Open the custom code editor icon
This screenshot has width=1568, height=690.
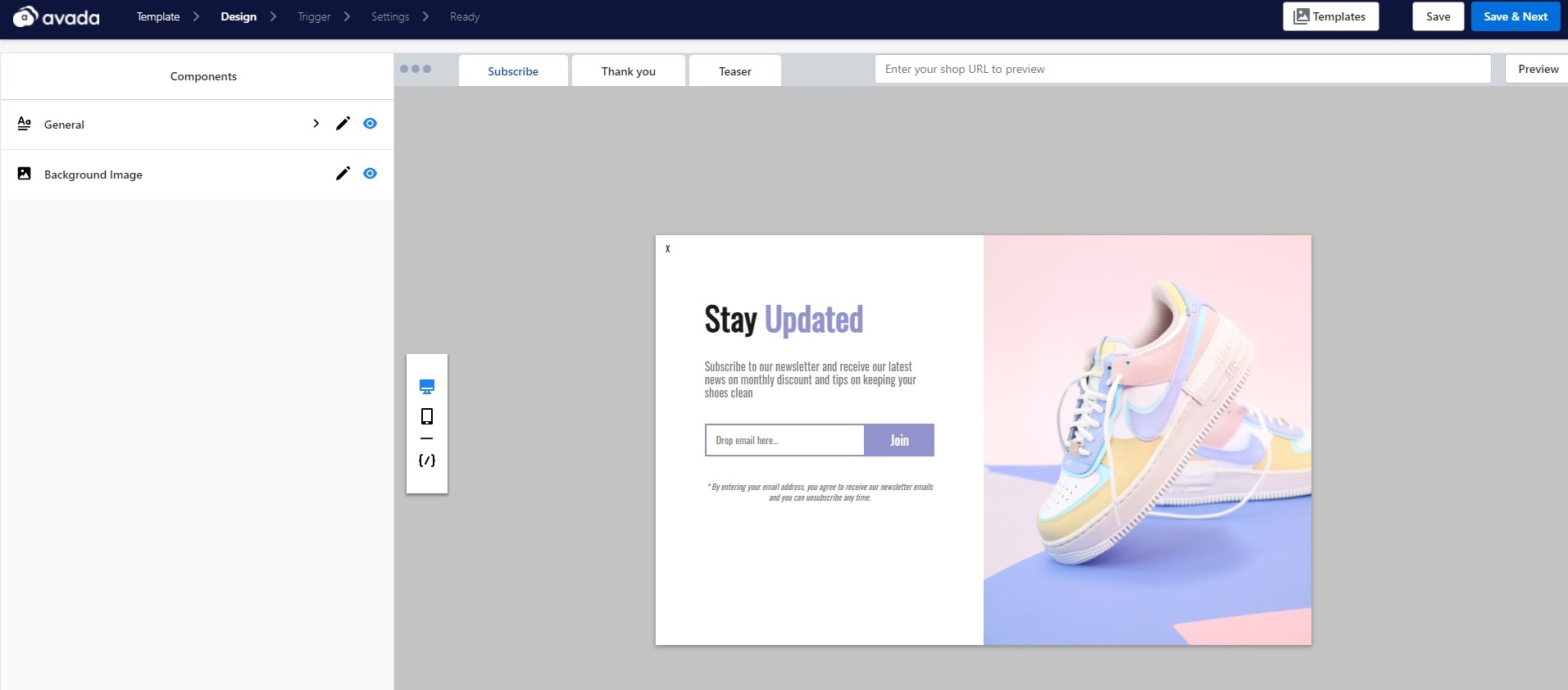(x=427, y=461)
